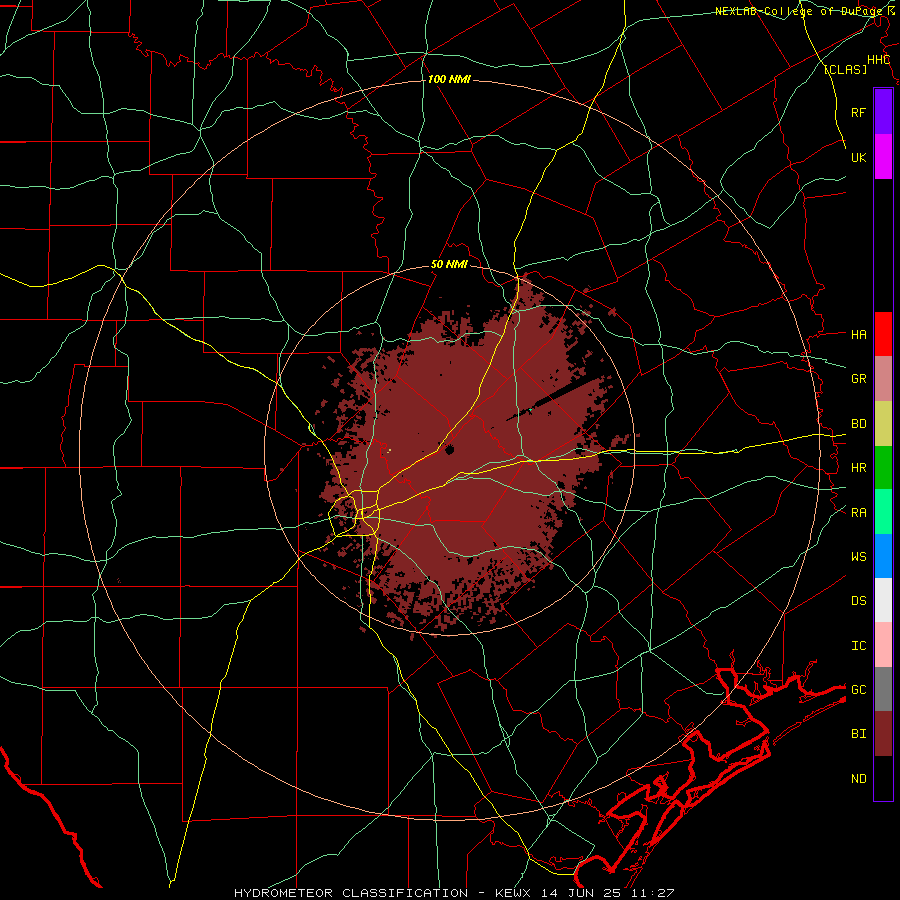Click the BD yellow legend swatch

[883, 424]
